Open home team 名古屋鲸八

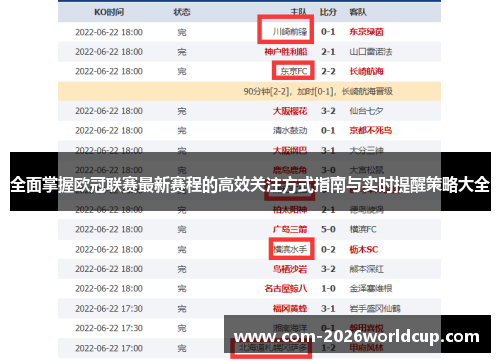[286, 289]
